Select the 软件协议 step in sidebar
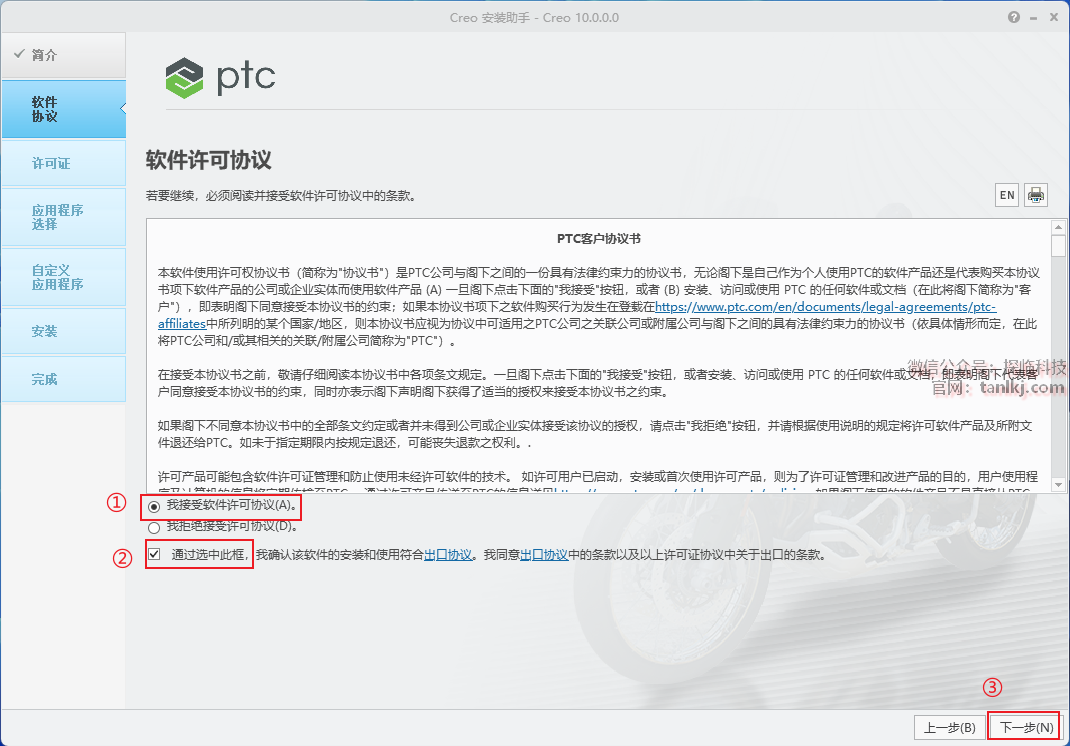The image size is (1070, 746). click(63, 109)
